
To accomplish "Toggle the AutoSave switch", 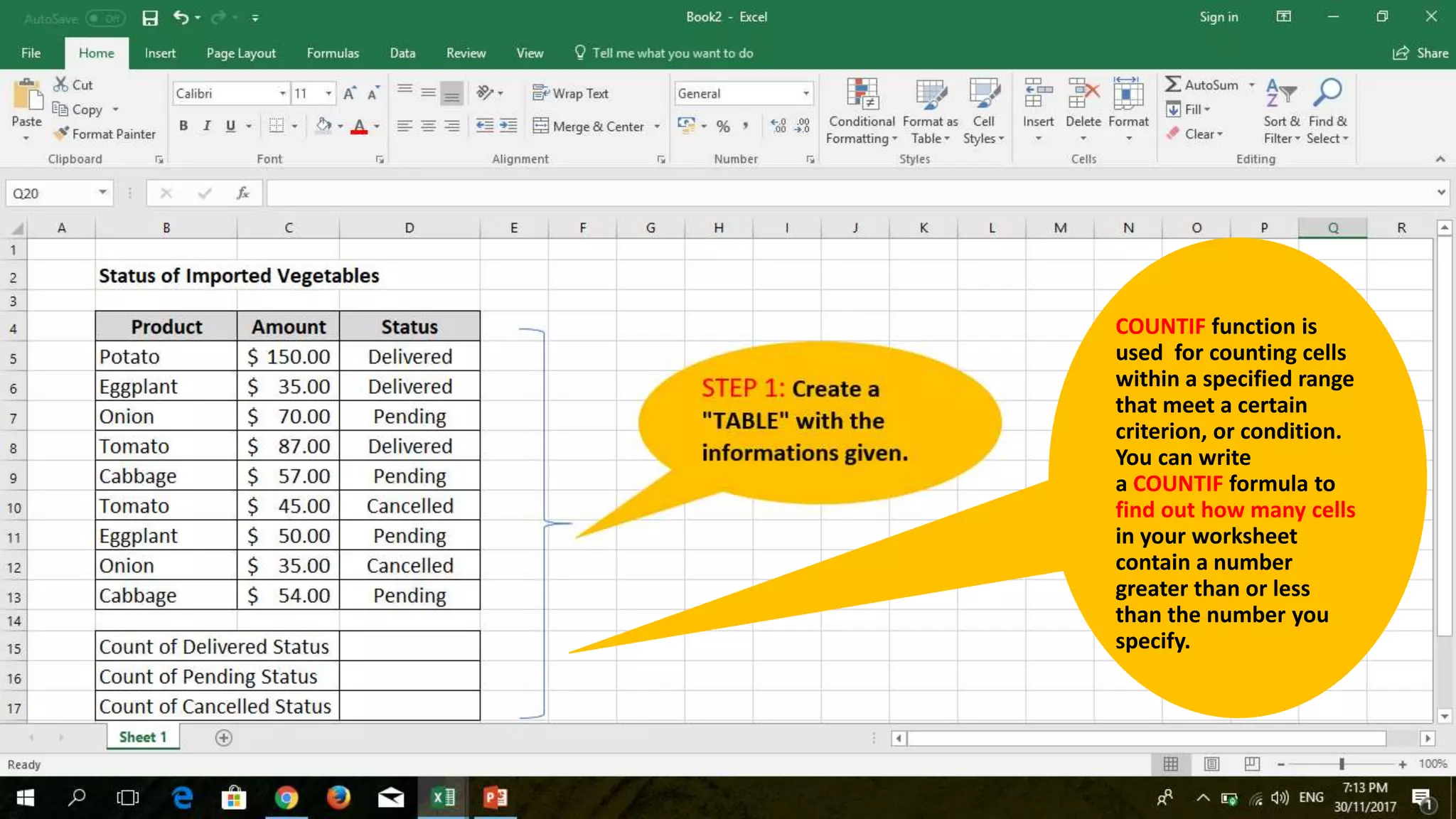I will [105, 18].
